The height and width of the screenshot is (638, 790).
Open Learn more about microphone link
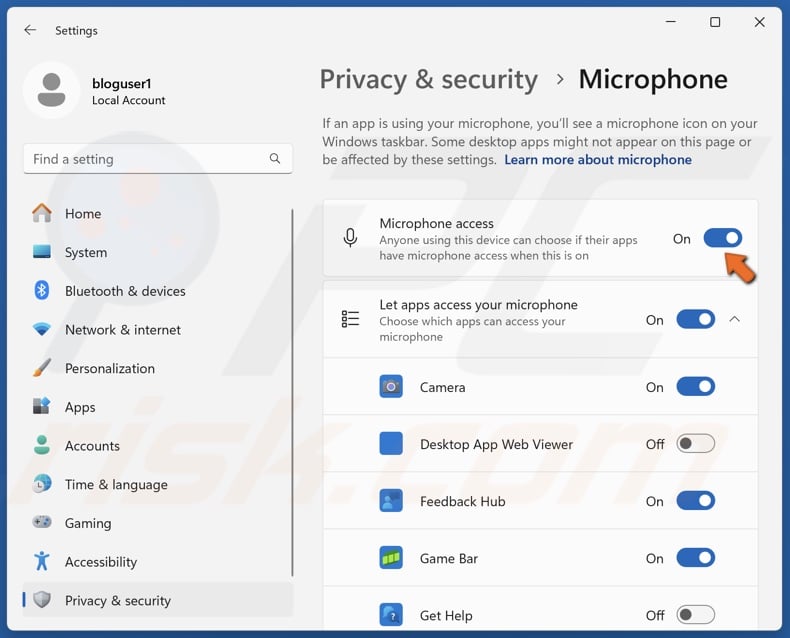pos(597,160)
